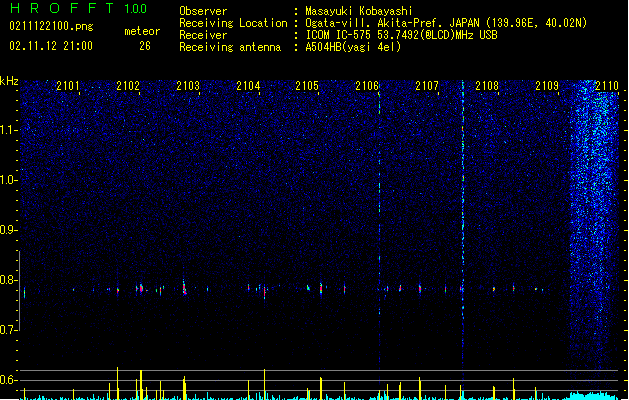629x400 pixels.
Task: Click the 0.6 kHz frequency axis label
Action: [8, 380]
